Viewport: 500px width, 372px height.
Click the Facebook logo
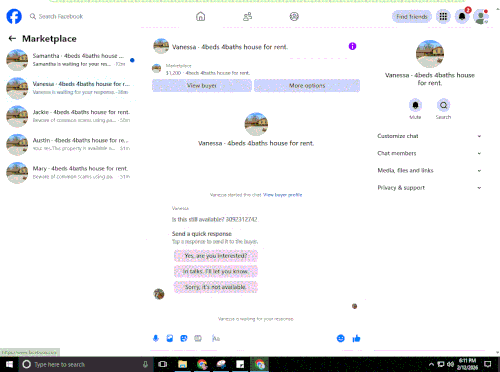pos(14,16)
